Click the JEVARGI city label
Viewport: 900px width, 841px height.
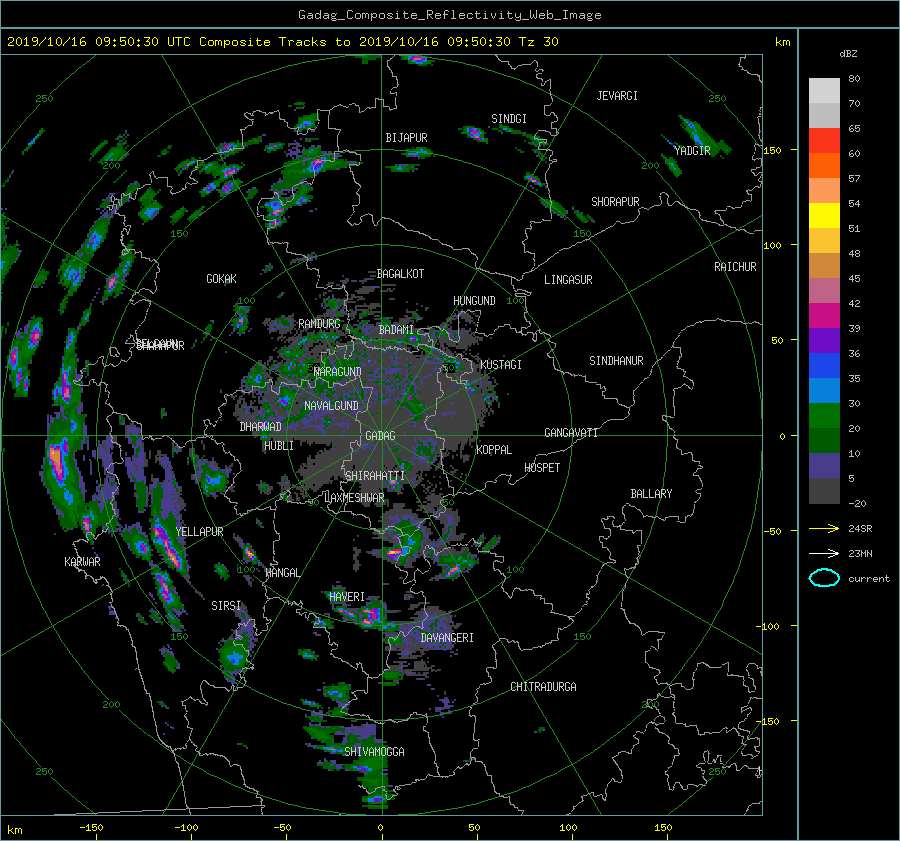point(617,96)
